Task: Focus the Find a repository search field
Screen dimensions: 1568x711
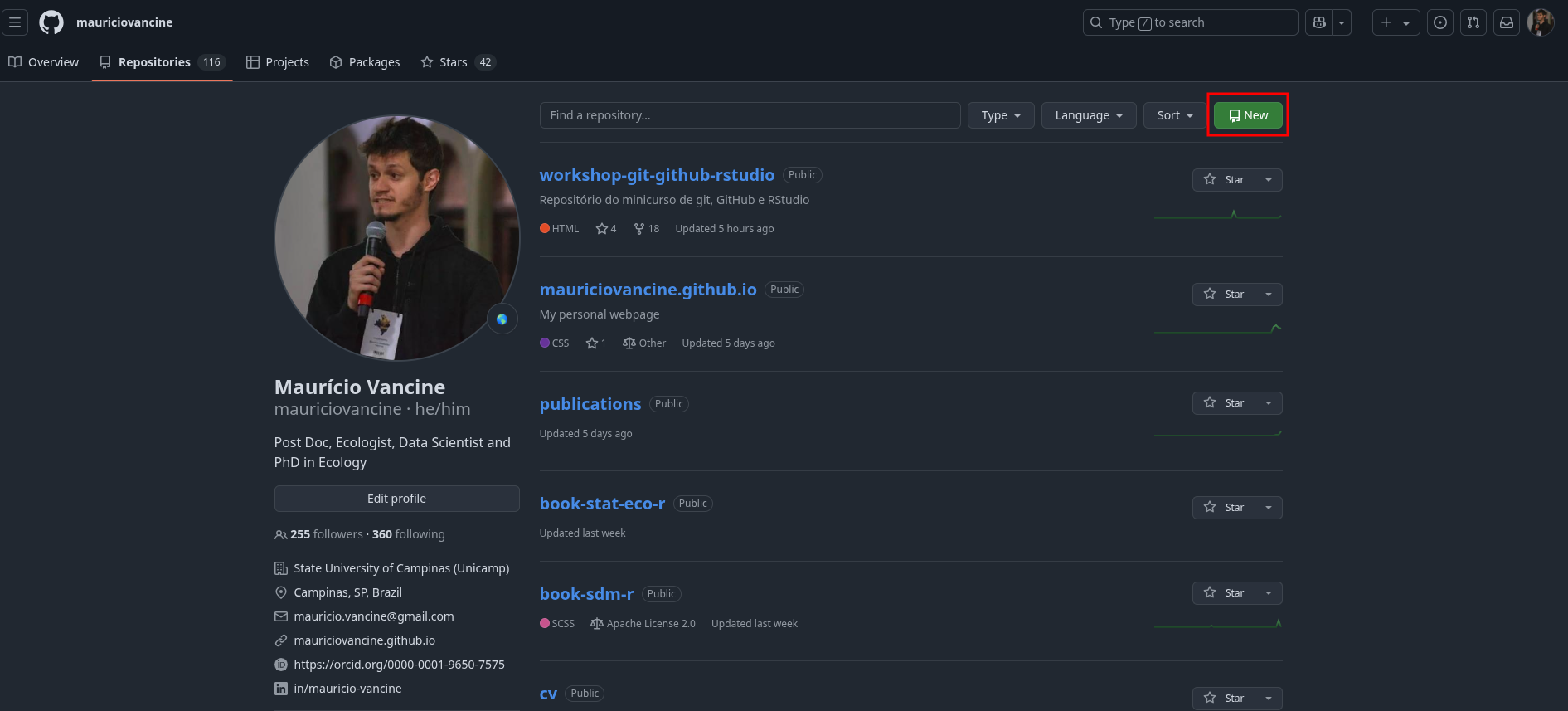Action: (x=750, y=115)
